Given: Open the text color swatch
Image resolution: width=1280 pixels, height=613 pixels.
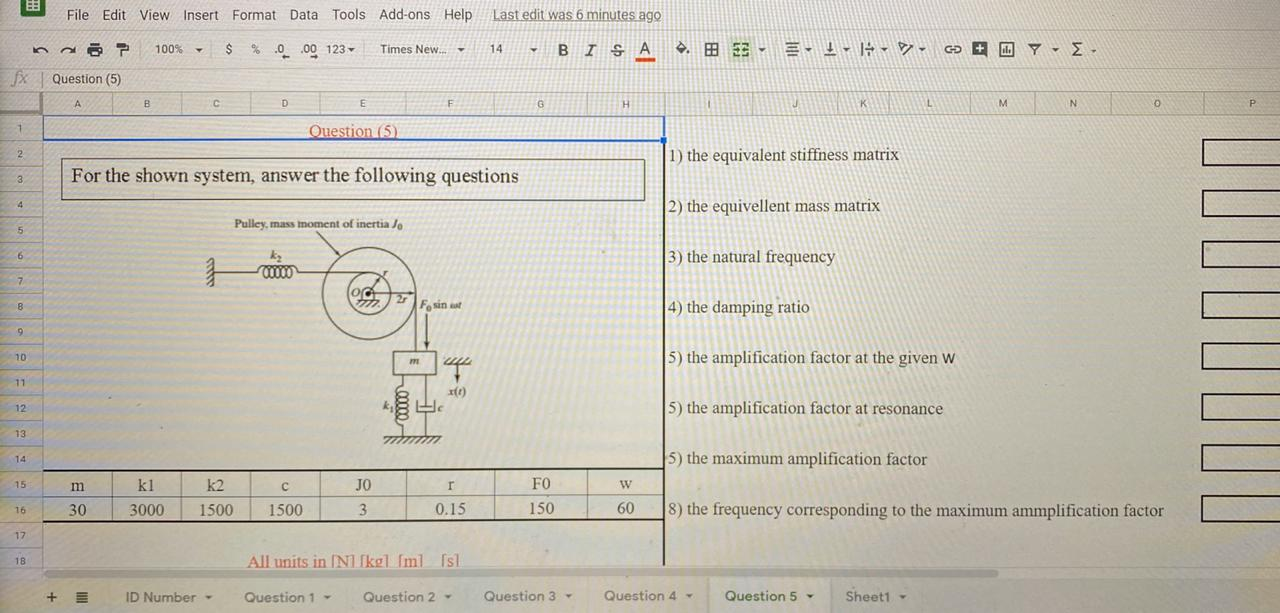Looking at the screenshot, I should click(x=644, y=49).
